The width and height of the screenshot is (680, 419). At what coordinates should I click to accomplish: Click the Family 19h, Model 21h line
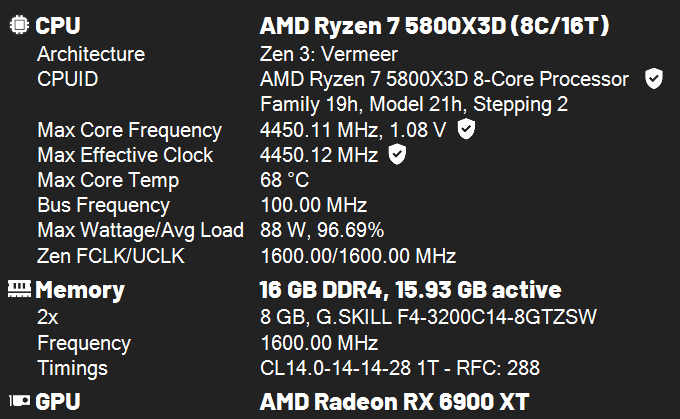[414, 104]
